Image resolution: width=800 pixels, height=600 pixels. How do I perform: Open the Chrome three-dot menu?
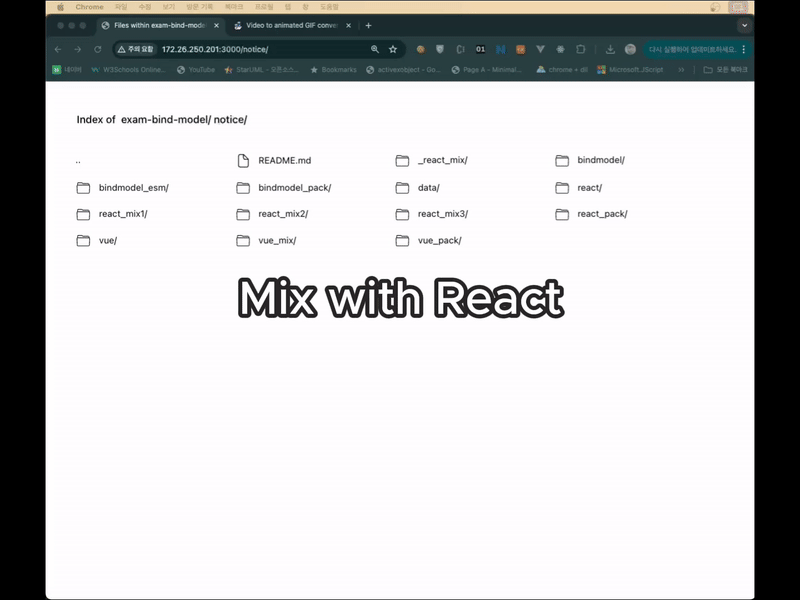[x=744, y=49]
